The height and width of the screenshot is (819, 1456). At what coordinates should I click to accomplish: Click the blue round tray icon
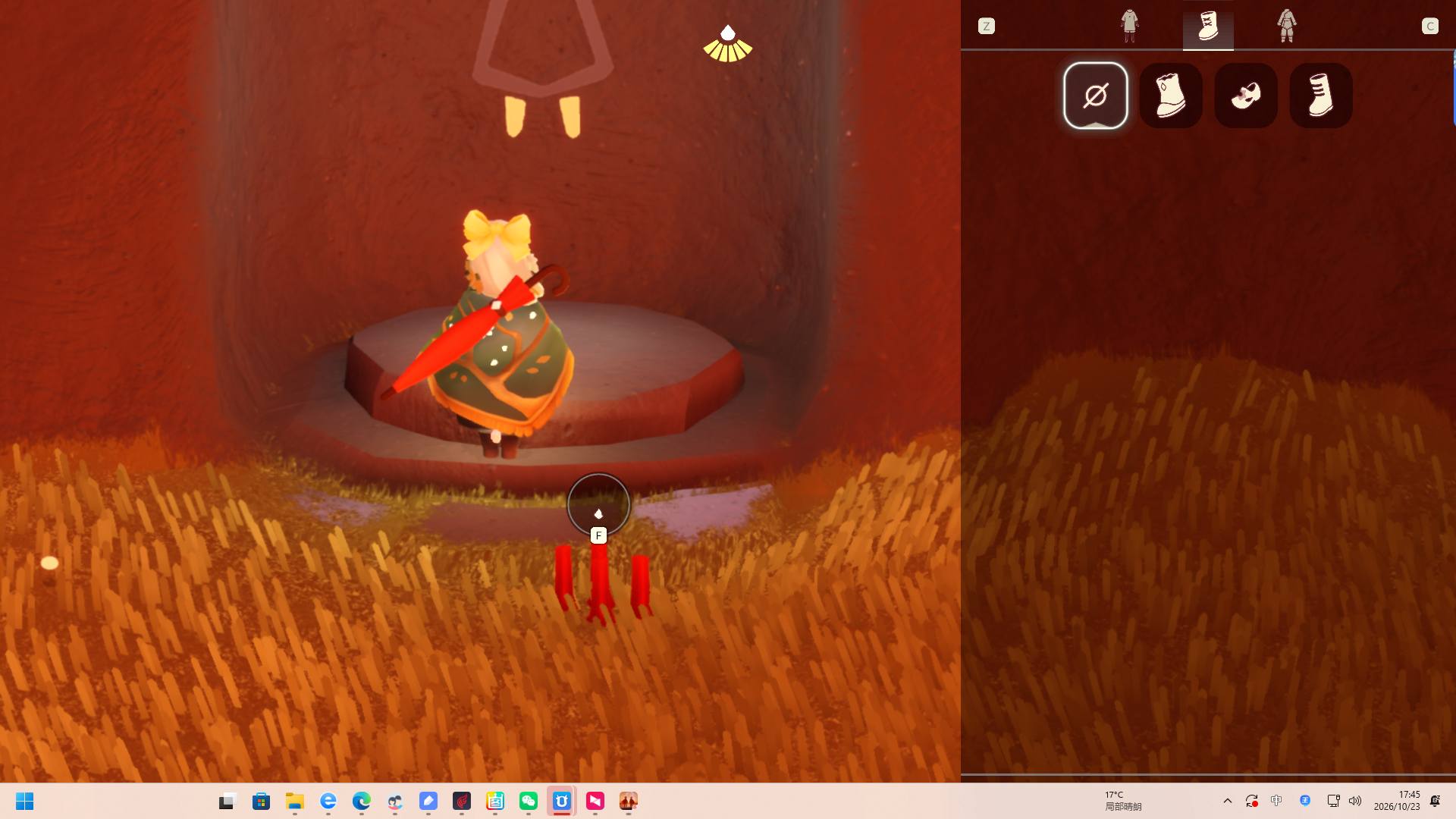(x=1304, y=801)
